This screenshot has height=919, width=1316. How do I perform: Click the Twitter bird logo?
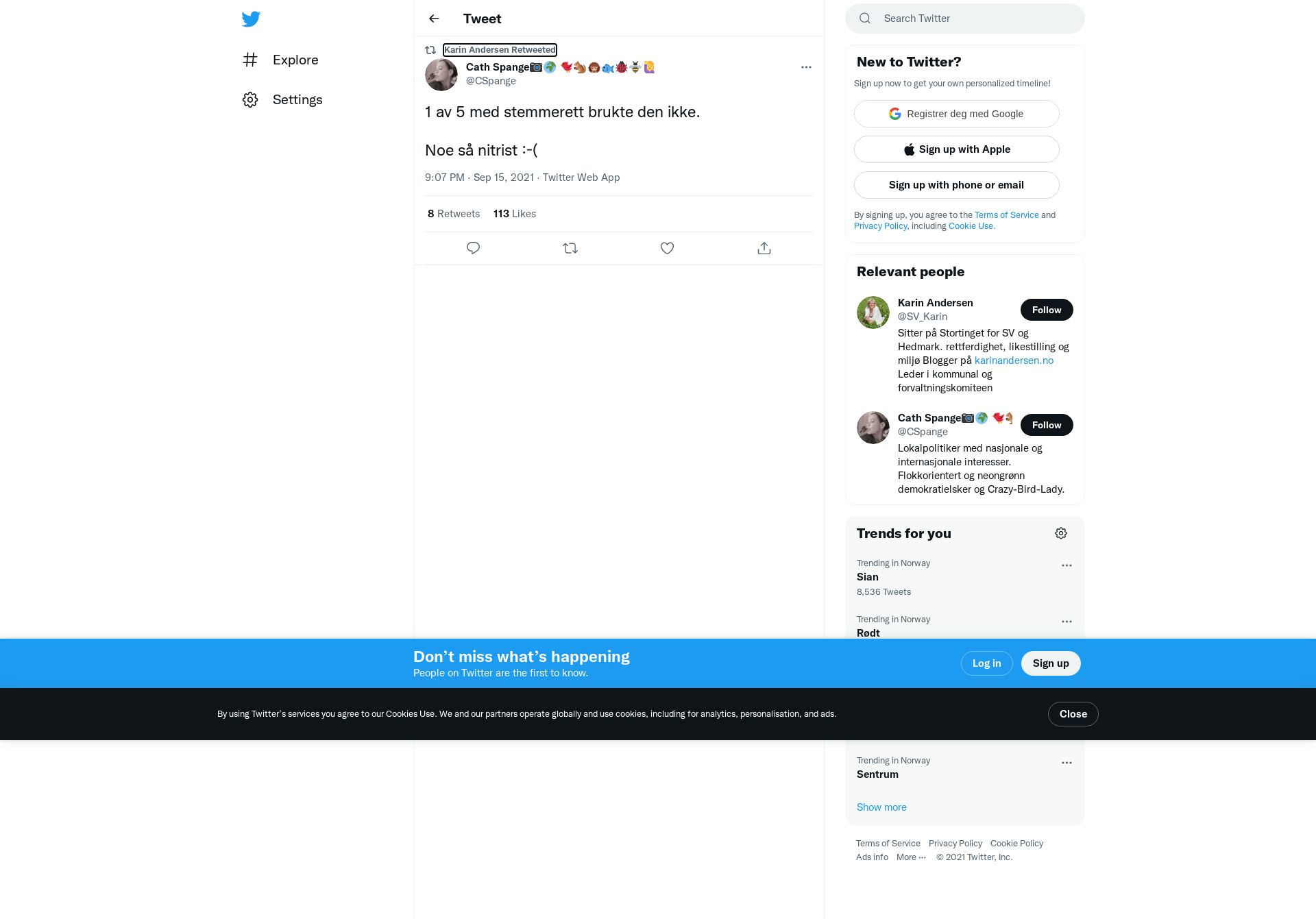251,19
